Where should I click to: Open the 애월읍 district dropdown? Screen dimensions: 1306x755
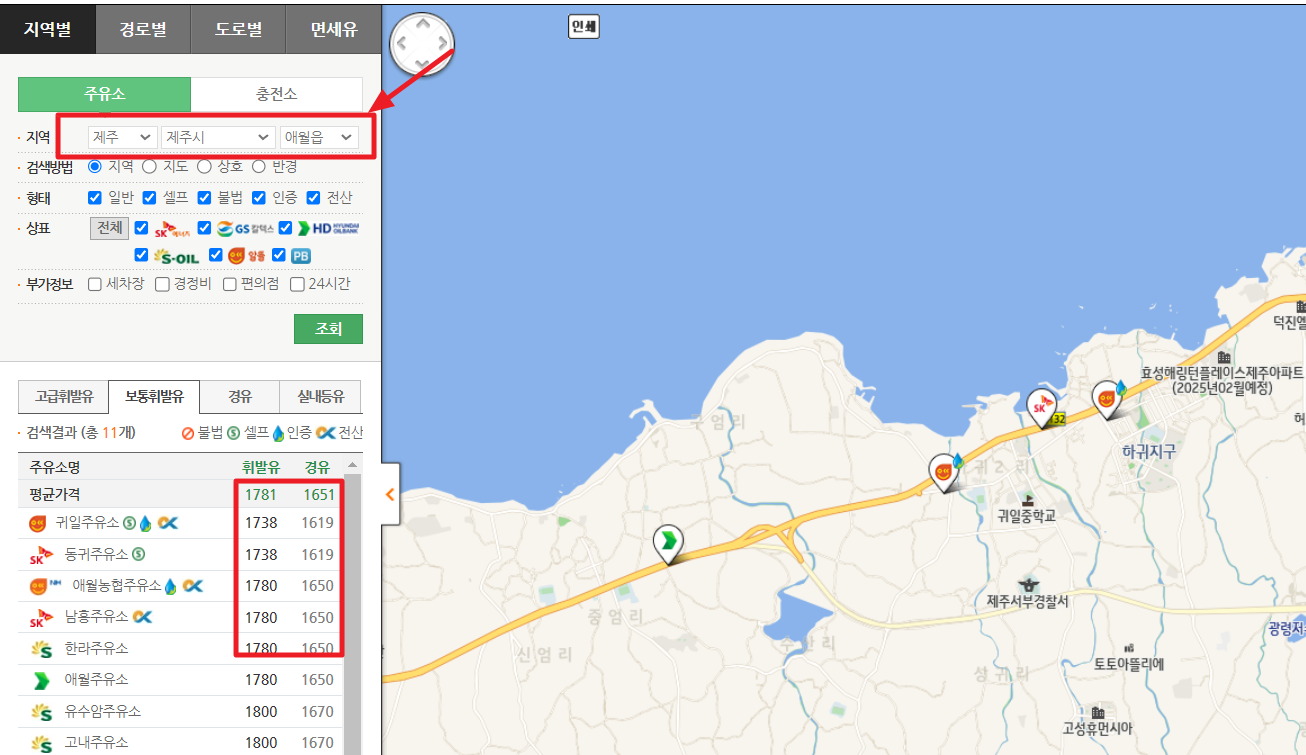(x=319, y=137)
